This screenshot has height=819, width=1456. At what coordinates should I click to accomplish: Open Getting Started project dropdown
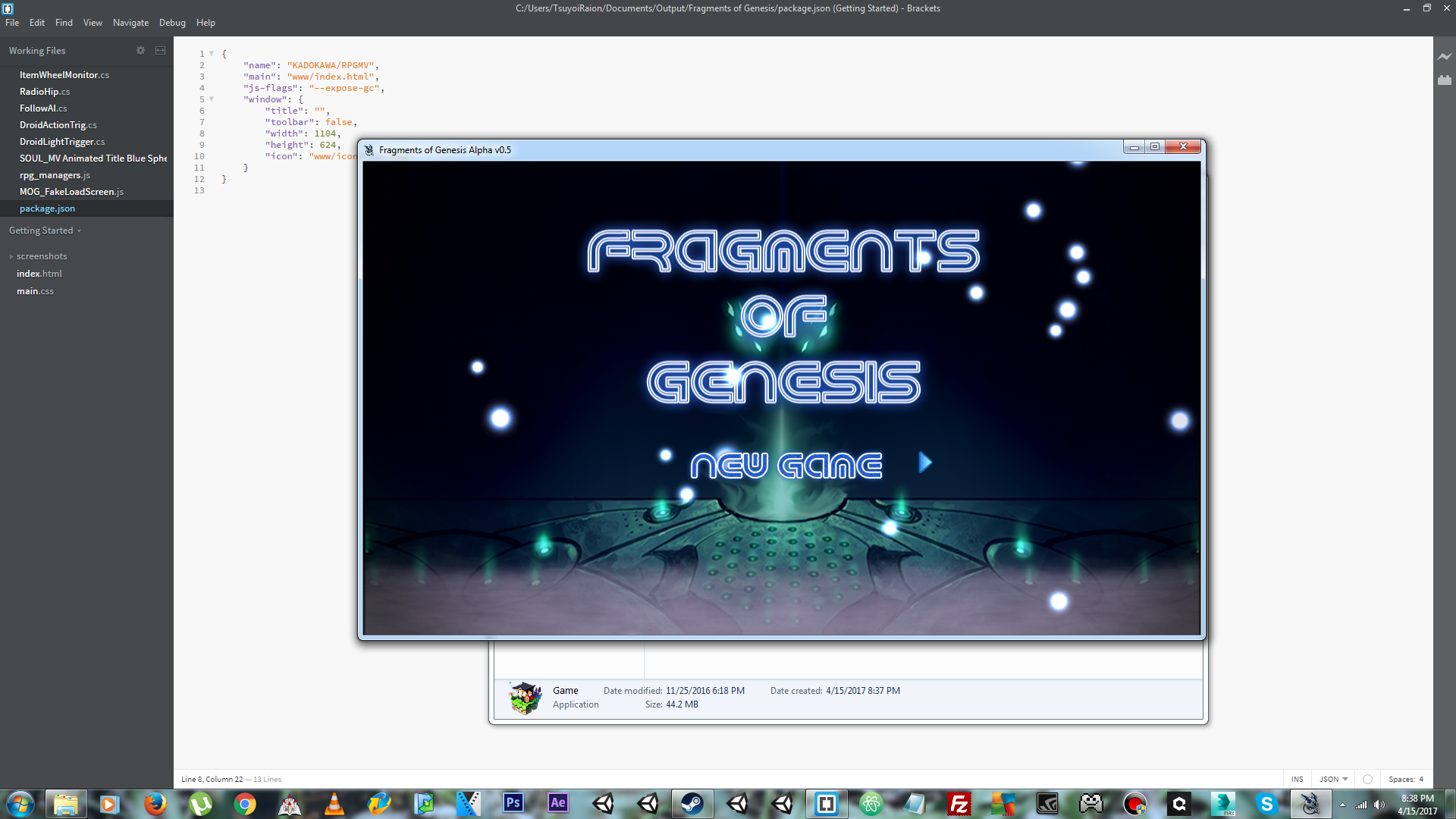click(45, 231)
